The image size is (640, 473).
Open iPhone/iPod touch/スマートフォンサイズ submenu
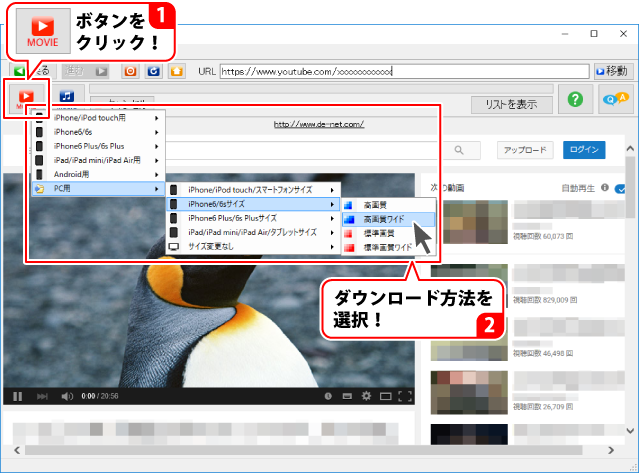(253, 190)
